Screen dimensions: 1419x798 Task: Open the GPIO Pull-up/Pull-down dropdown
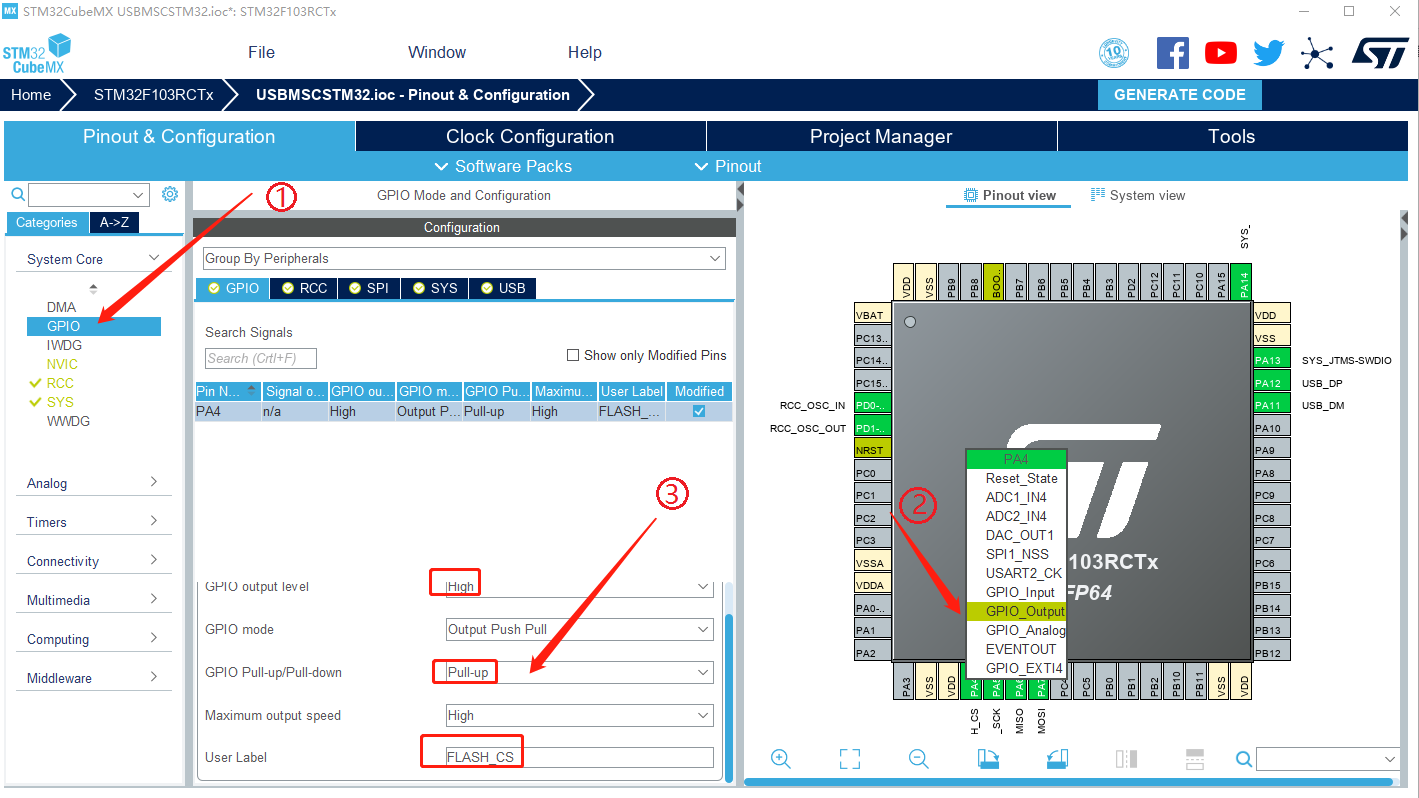pyautogui.click(x=580, y=673)
